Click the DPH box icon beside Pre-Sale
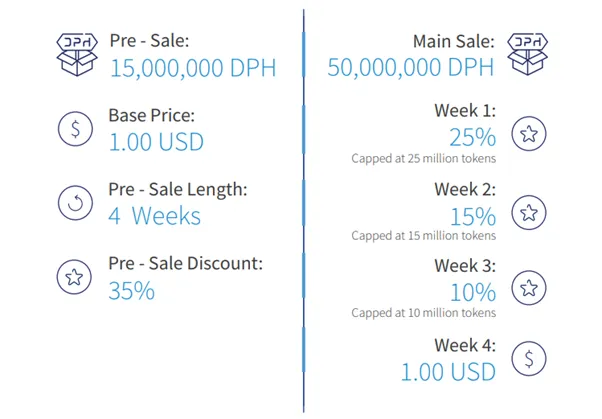Image resolution: width=602 pixels, height=419 pixels. pos(77,55)
